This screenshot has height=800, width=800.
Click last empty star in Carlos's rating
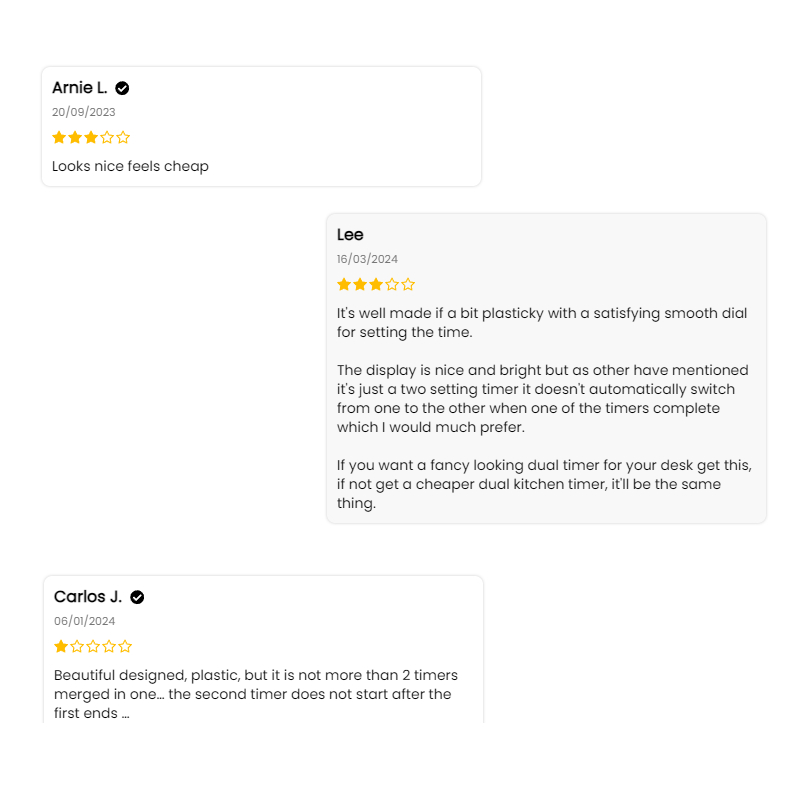pos(125,646)
